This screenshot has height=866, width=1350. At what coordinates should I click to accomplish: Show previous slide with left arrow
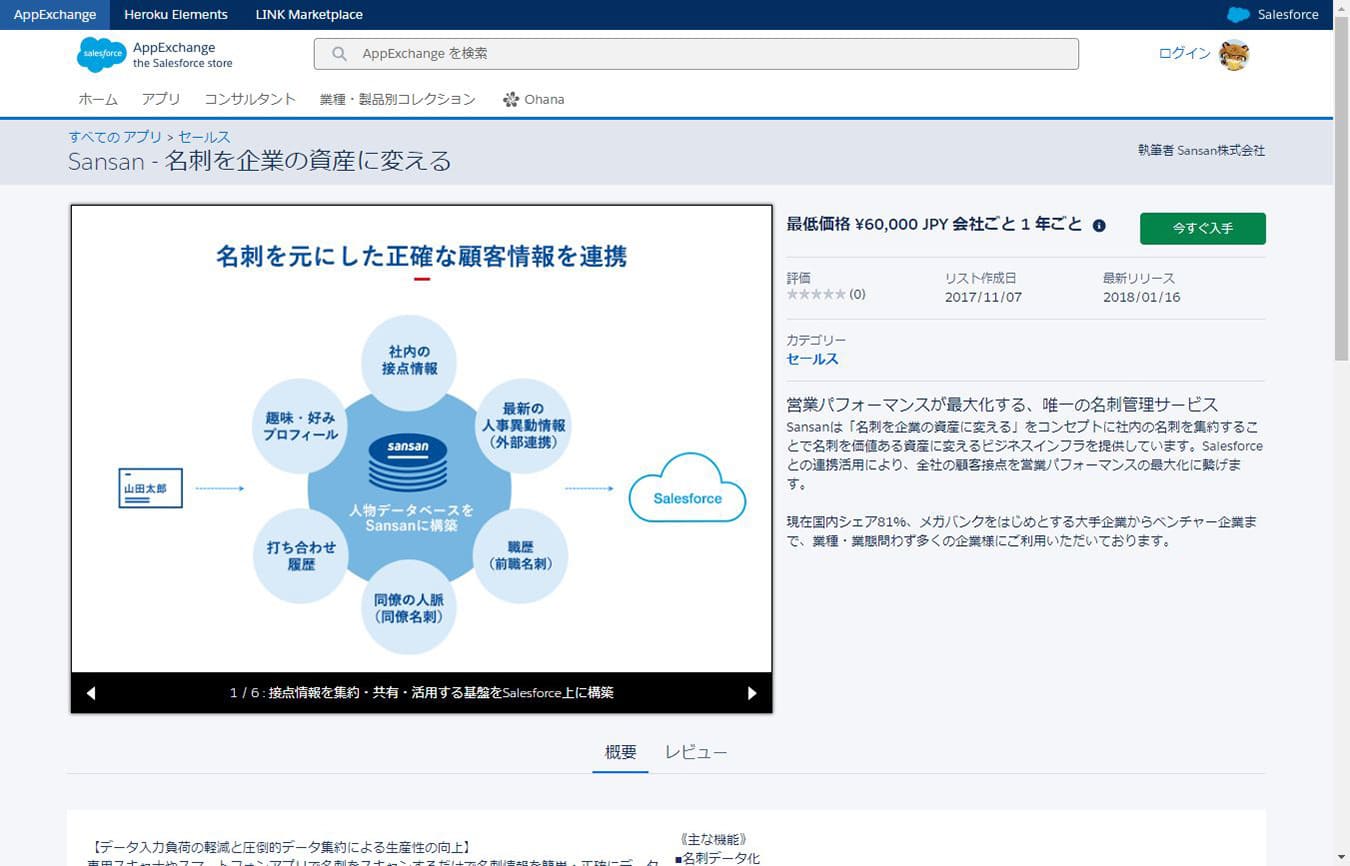coord(91,693)
